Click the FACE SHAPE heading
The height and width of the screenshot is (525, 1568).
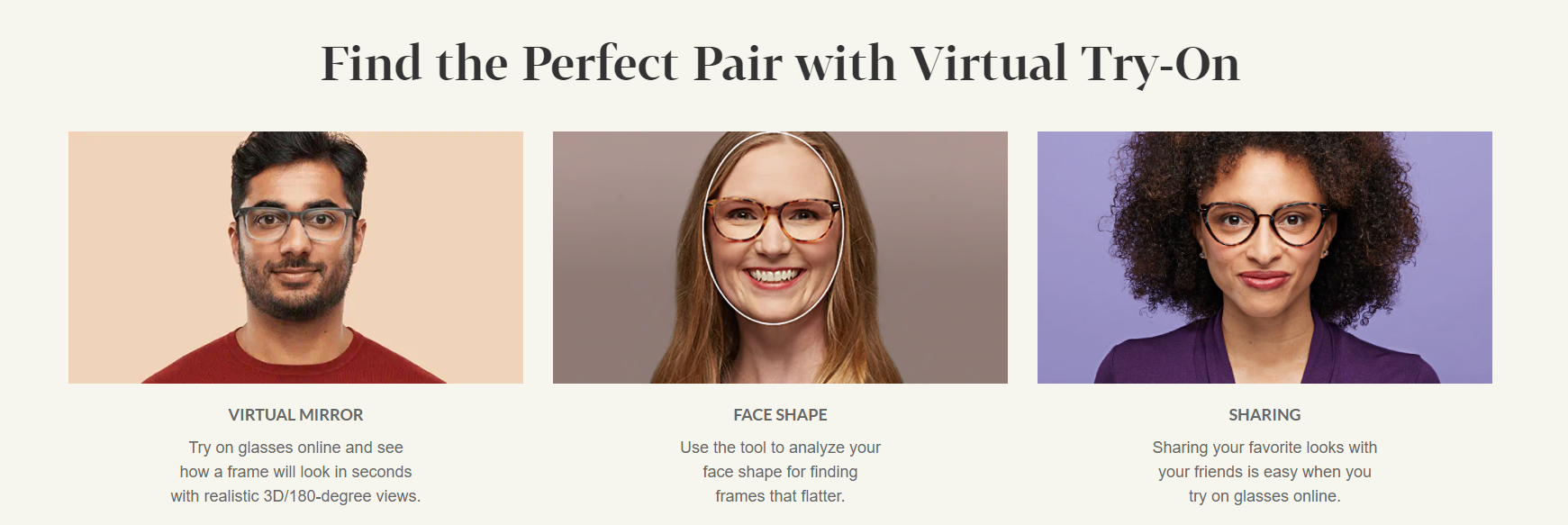tap(780, 415)
